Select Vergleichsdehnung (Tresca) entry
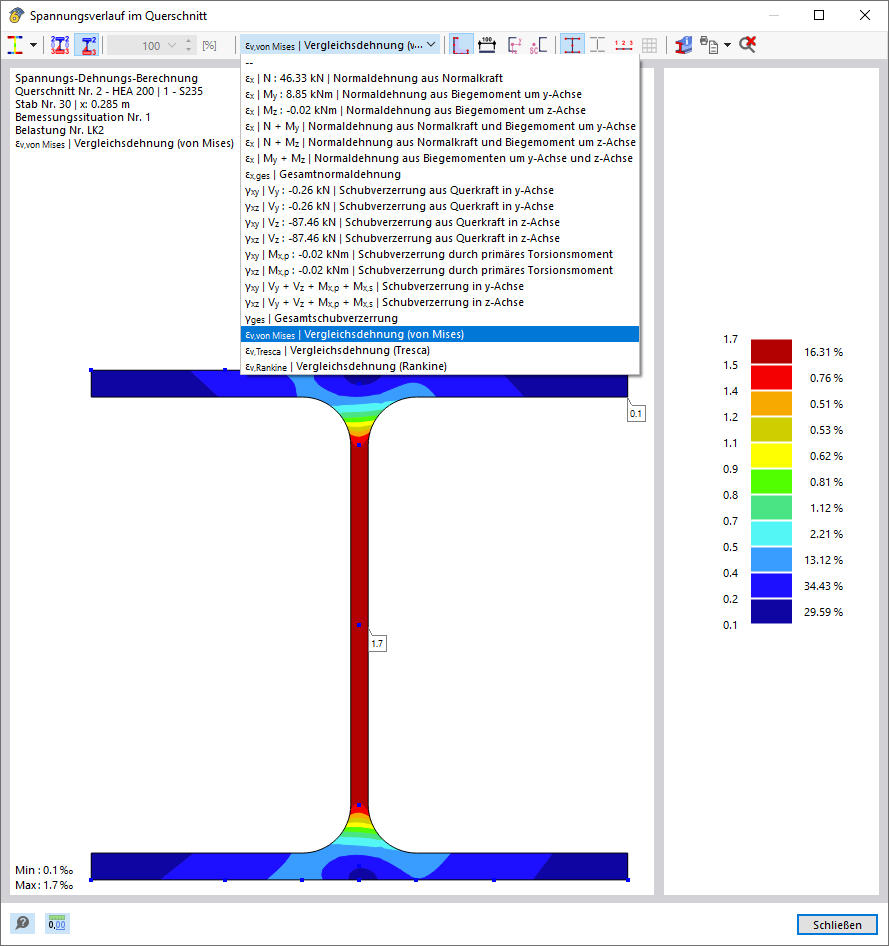Viewport: 889px width, 946px height. coord(440,350)
